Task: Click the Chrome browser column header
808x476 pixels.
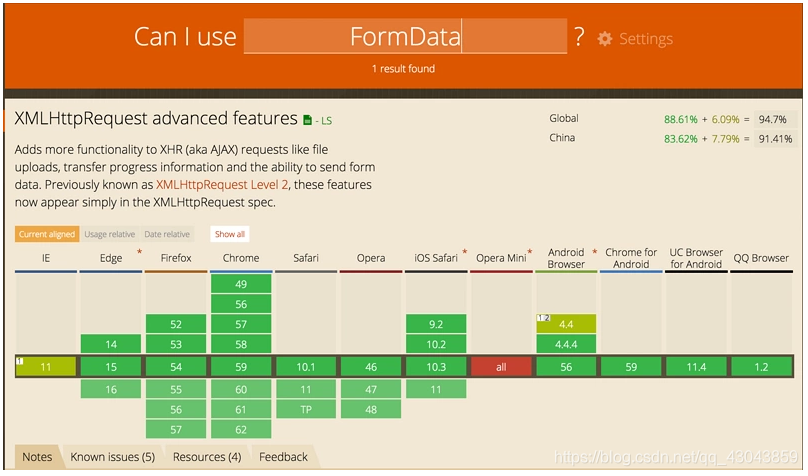Action: click(x=241, y=258)
